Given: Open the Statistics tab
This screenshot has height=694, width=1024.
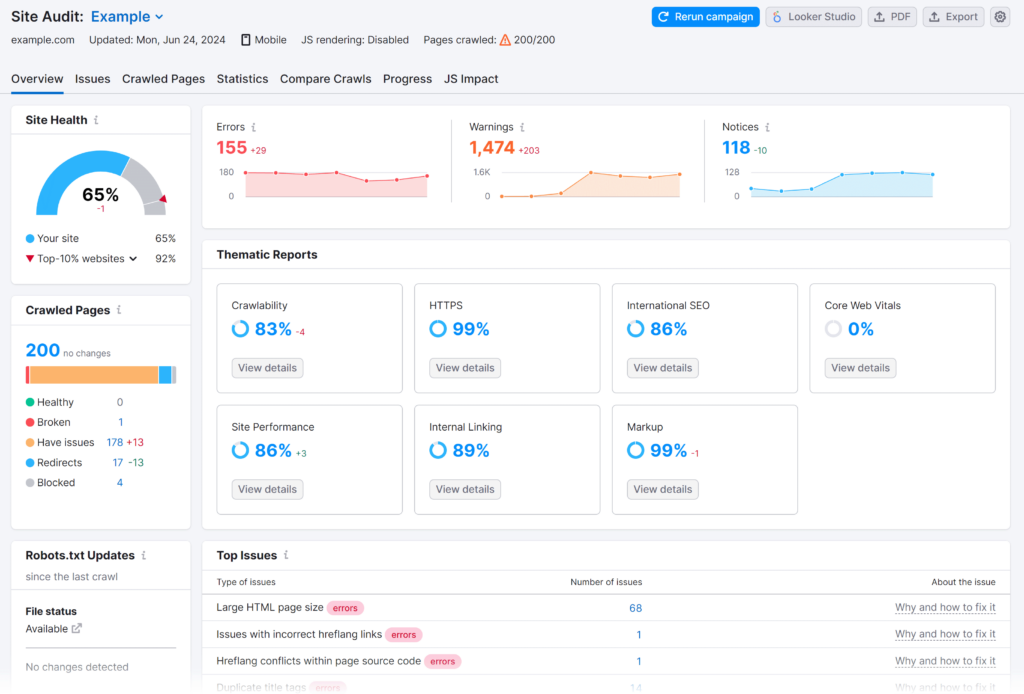Looking at the screenshot, I should (242, 79).
